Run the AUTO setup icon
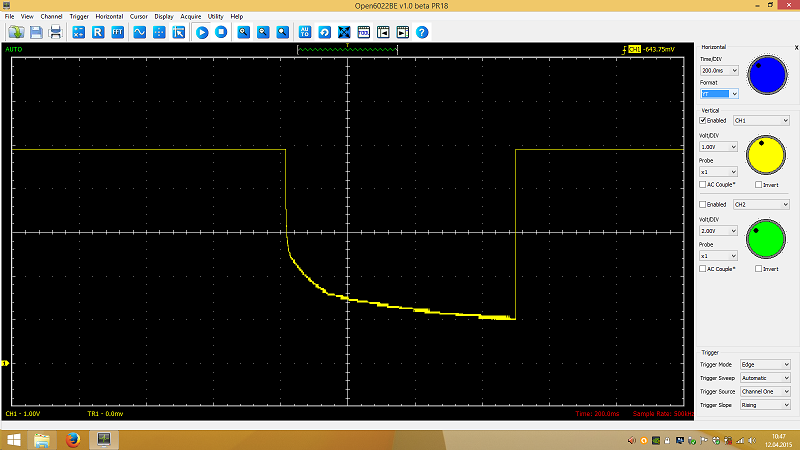The image size is (800, 450). [305, 32]
